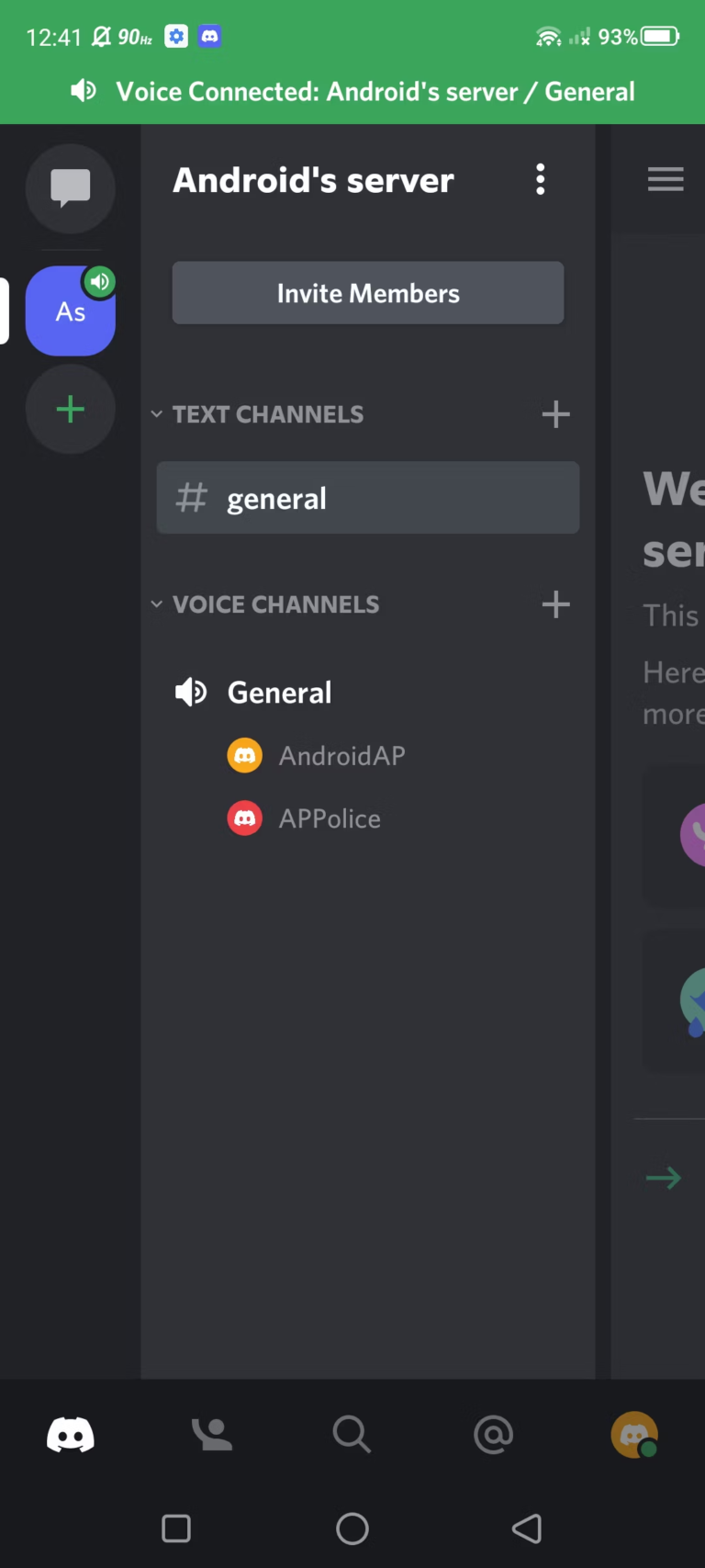705x1568 pixels.
Task: Open the Friends section from bottom bar
Action: (x=211, y=1434)
